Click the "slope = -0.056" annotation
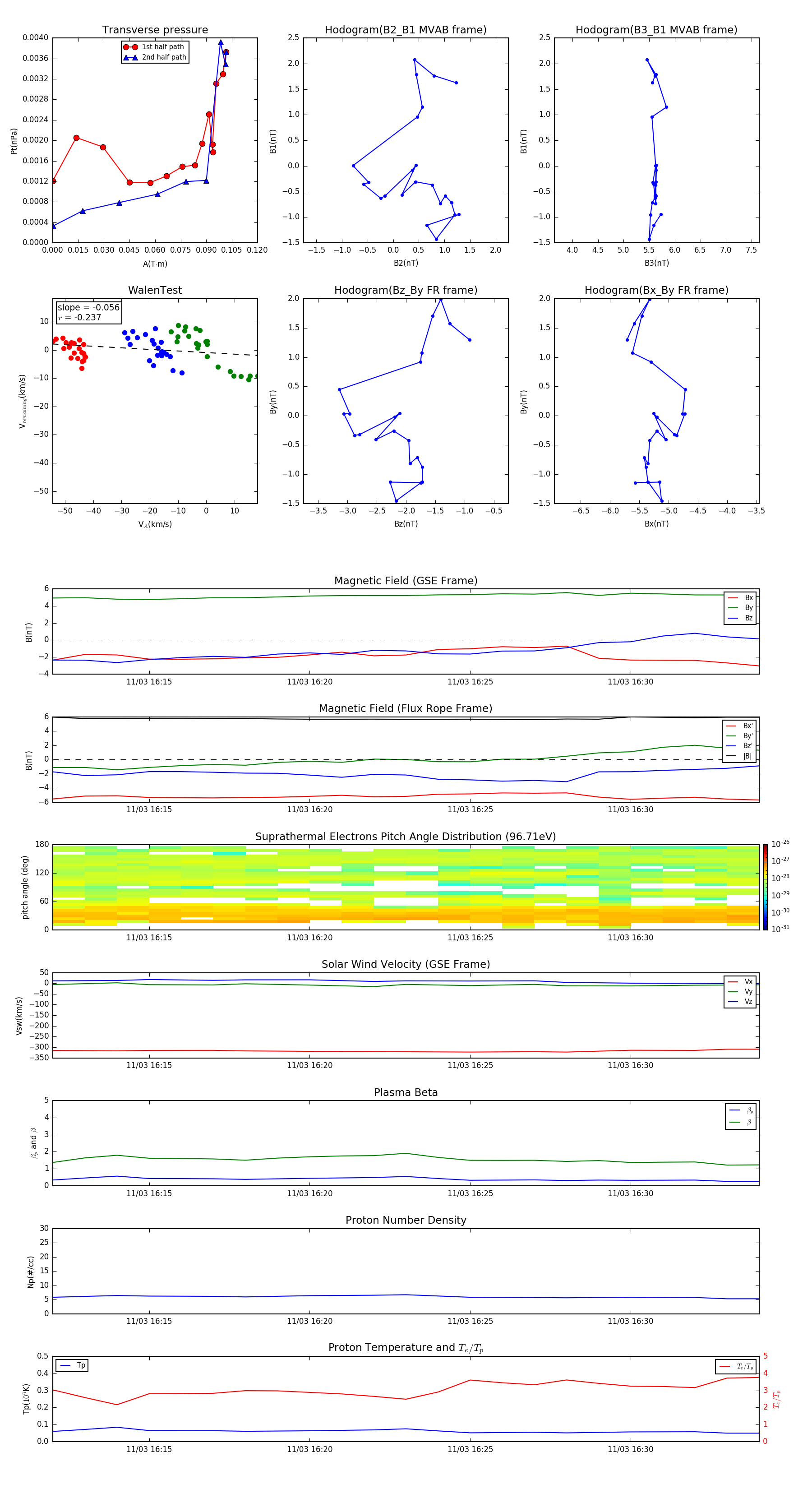Viewport: 812px width, 1489px height. pos(88,308)
